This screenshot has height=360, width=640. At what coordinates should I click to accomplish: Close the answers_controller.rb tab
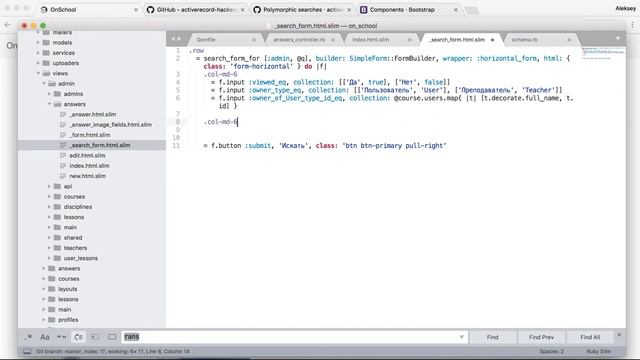[x=333, y=40]
